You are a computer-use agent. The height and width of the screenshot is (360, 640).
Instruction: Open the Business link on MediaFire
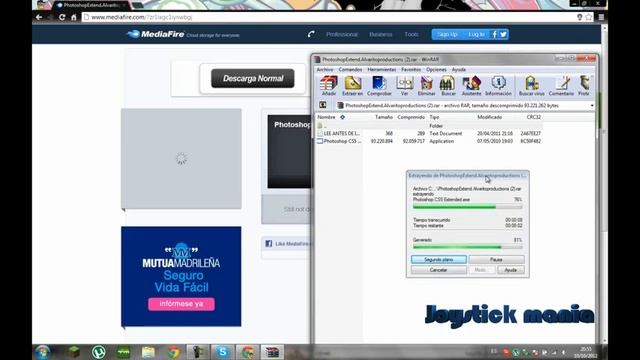click(380, 34)
